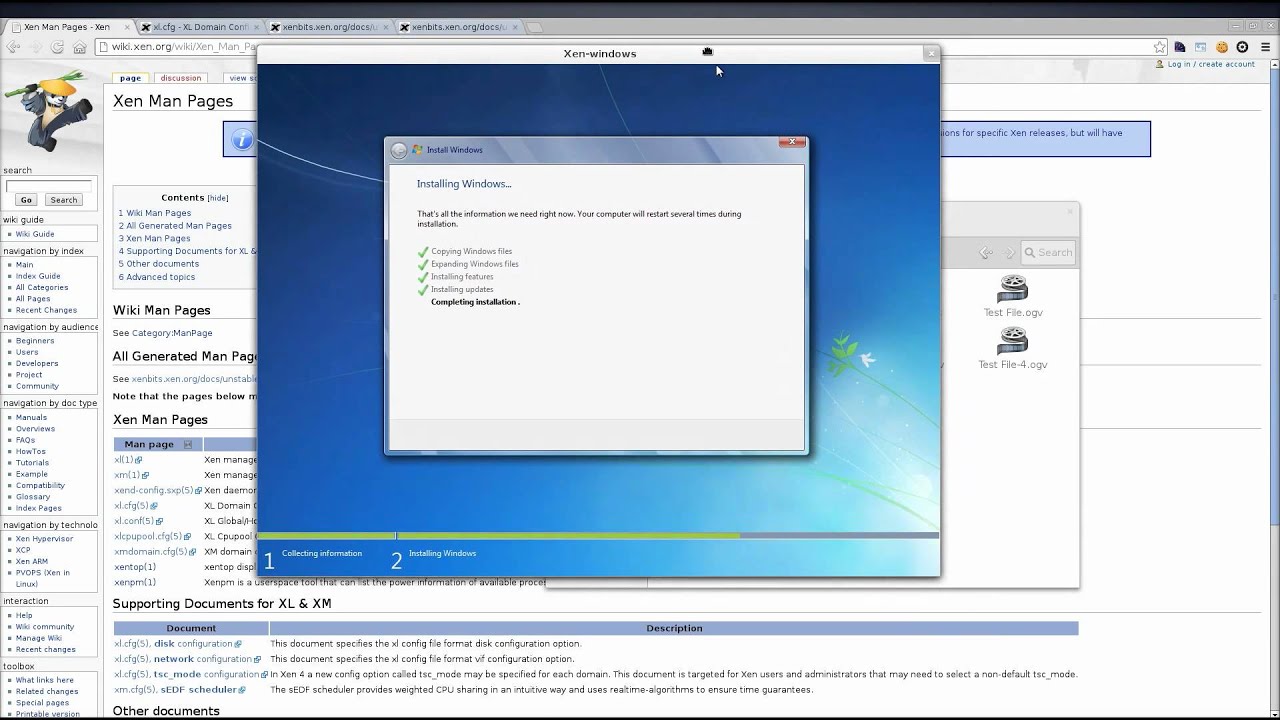Close the Xen-windows VM window
This screenshot has width=1280, height=720.
coord(931,53)
